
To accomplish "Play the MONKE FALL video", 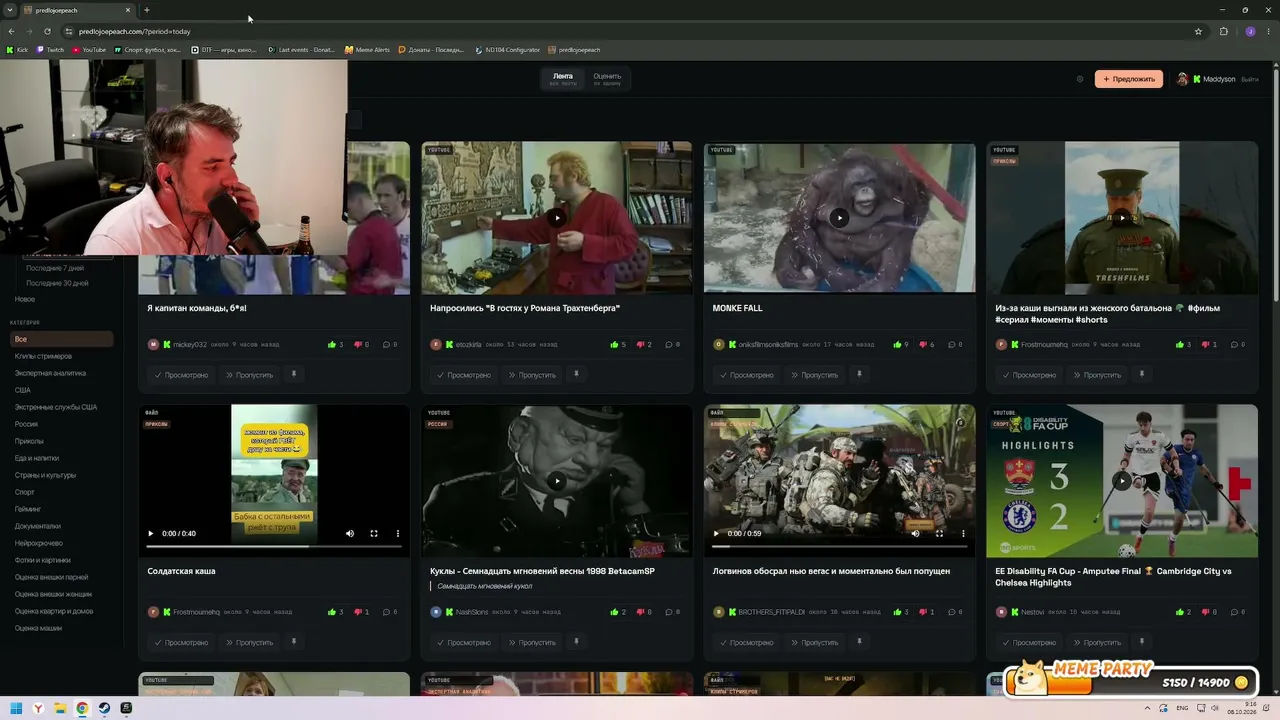I will click(840, 218).
